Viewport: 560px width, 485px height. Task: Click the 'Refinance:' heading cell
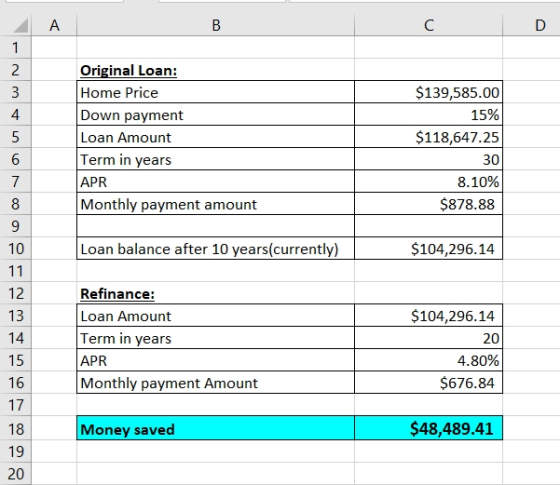(216, 293)
